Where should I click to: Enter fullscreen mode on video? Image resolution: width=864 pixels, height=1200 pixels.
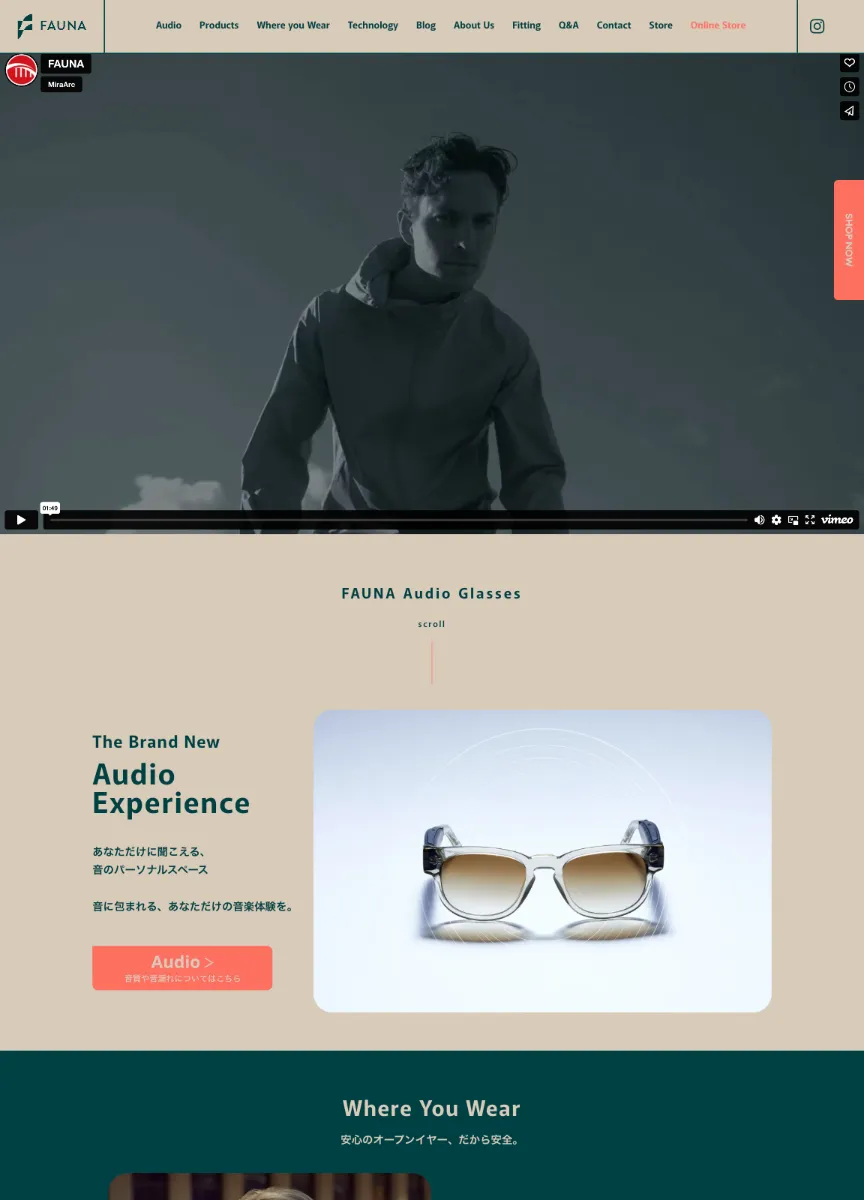[x=810, y=520]
